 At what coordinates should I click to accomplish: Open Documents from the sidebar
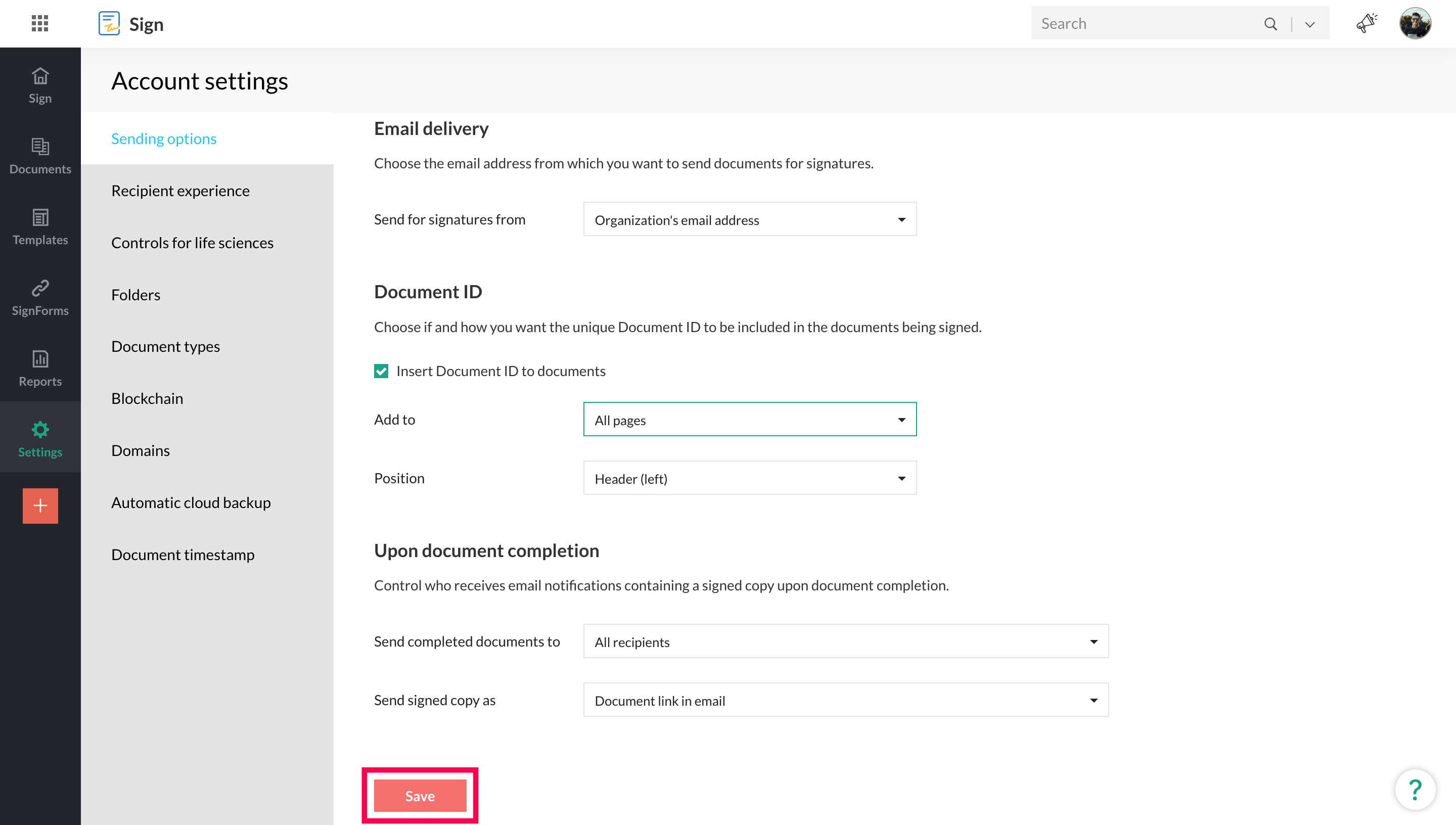click(39, 156)
